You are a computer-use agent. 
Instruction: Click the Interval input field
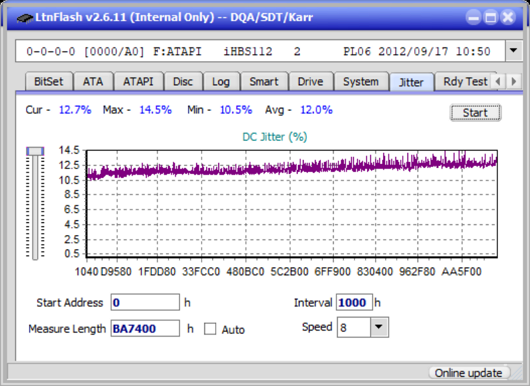354,302
